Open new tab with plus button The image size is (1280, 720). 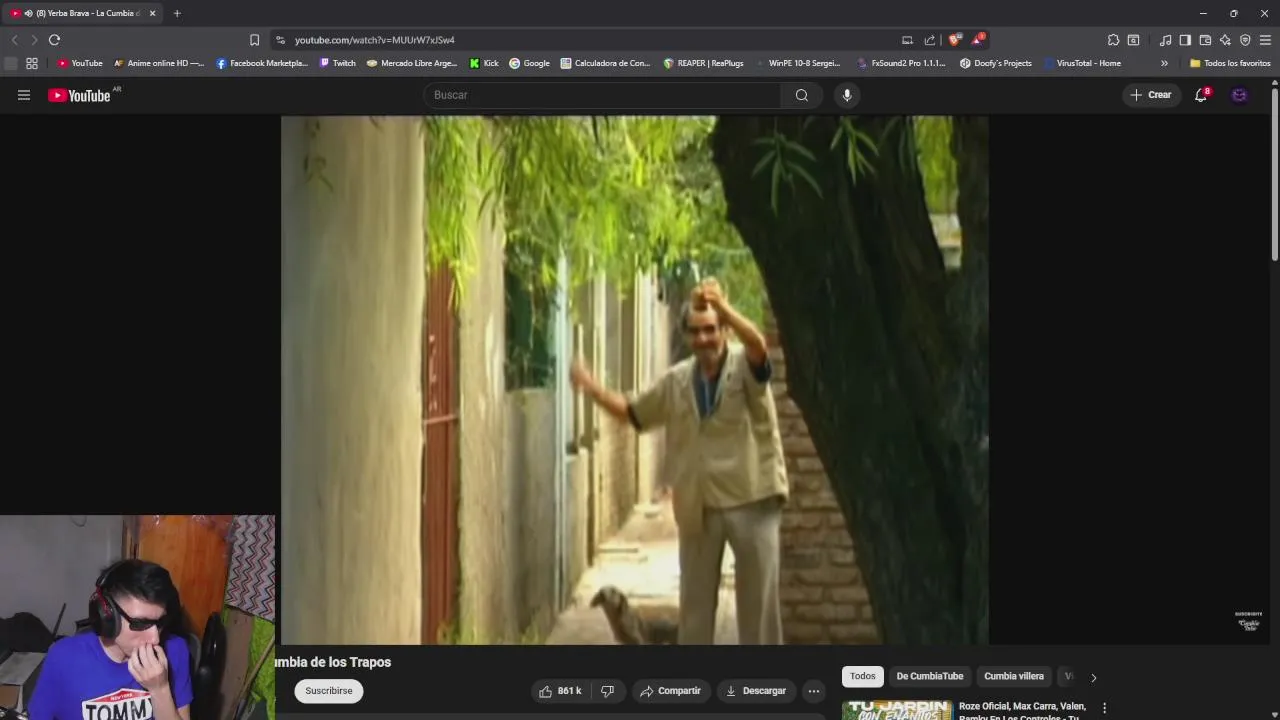point(177,13)
